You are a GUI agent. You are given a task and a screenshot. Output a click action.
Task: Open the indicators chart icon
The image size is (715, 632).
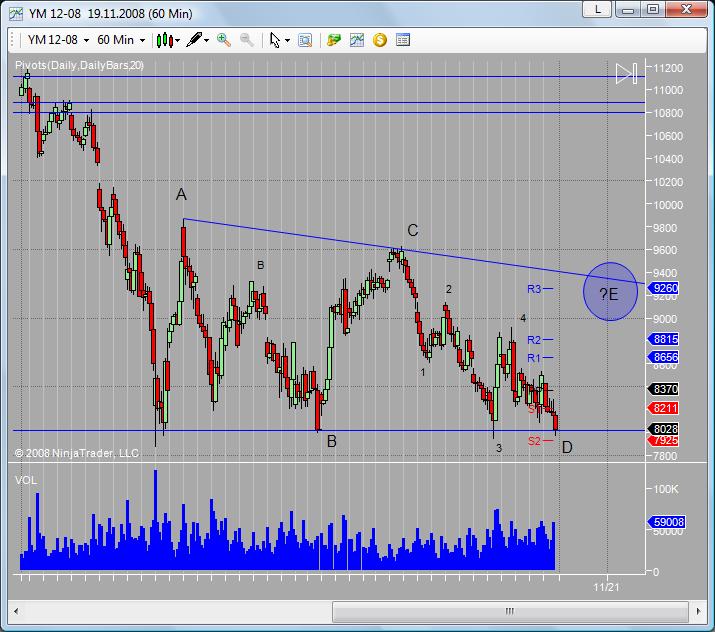click(x=357, y=40)
